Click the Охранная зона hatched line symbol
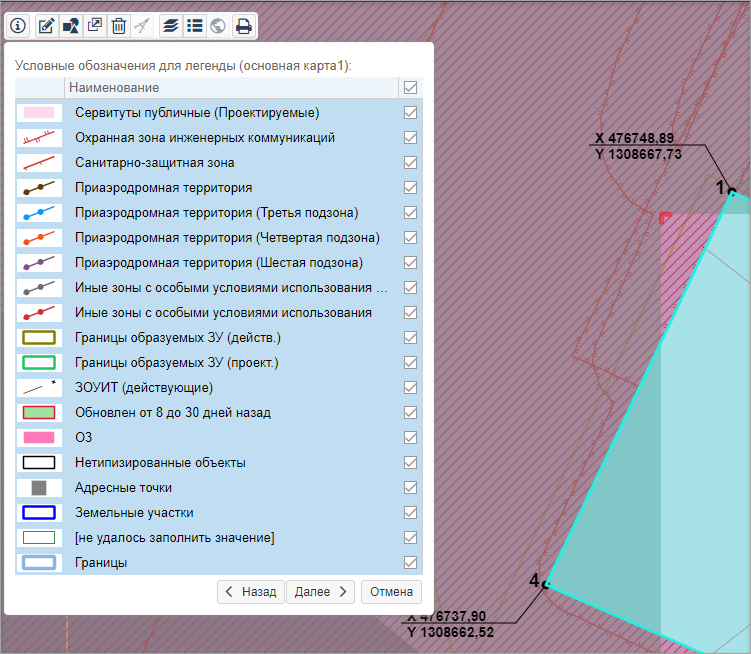The height and width of the screenshot is (654, 751). 39,138
